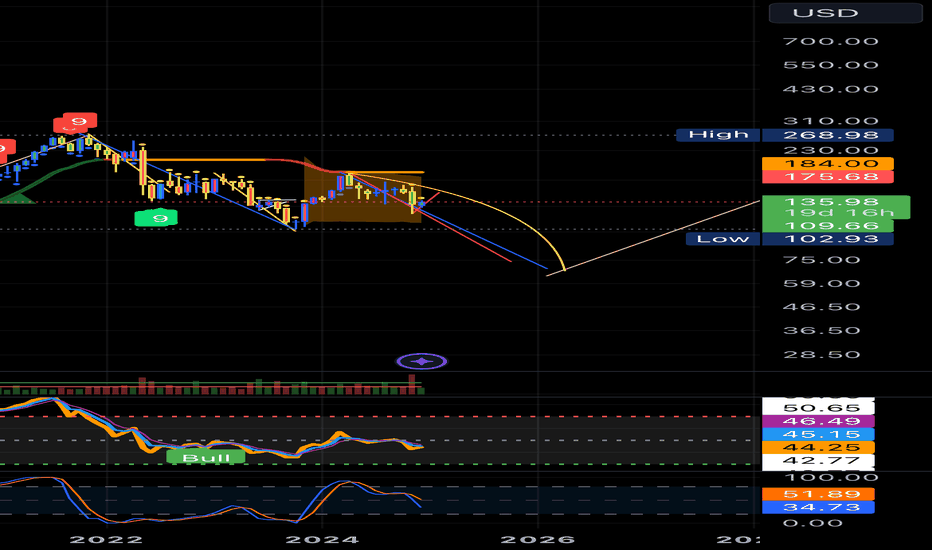
Task: Click the purple sparkle event icon
Action: (x=421, y=361)
